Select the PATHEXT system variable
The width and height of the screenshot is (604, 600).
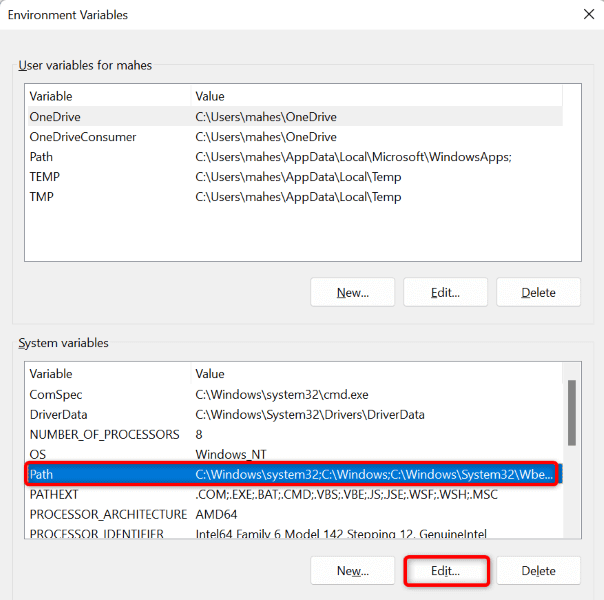295,494
